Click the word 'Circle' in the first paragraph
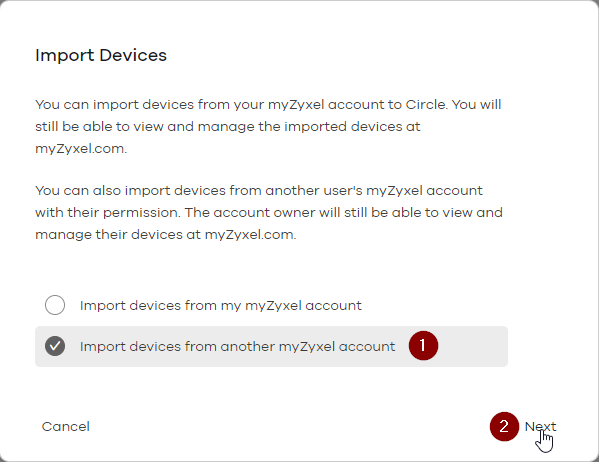This screenshot has height=462, width=599. tap(426, 104)
